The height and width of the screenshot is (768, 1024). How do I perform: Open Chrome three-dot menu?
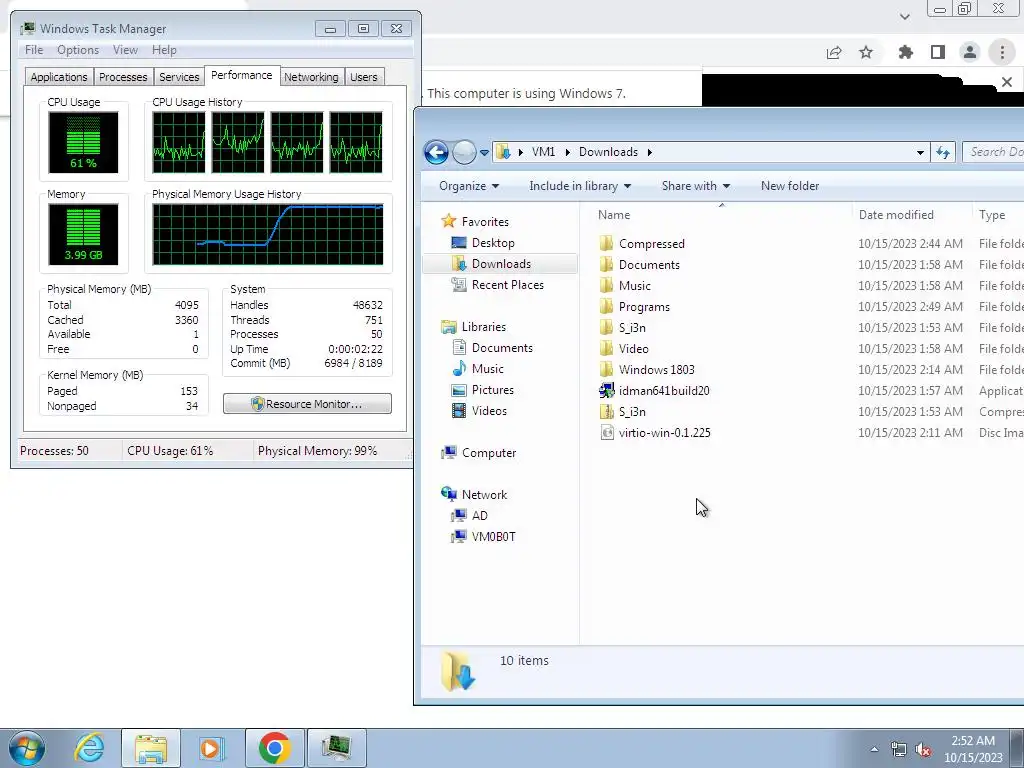1002,52
